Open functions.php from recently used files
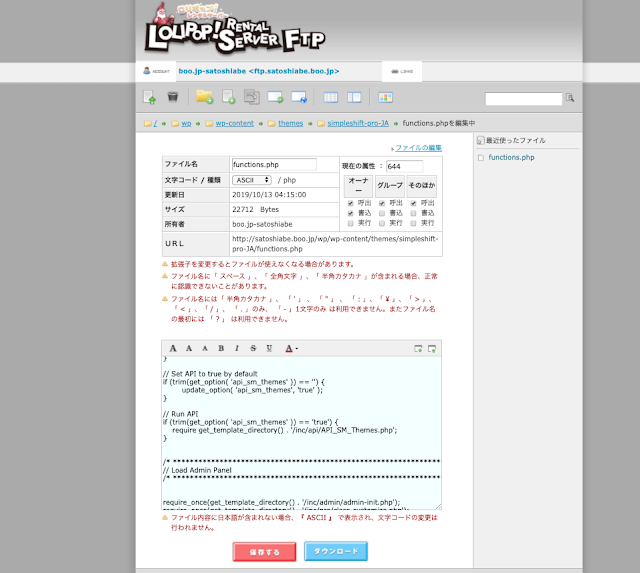640x573 pixels. [511, 157]
